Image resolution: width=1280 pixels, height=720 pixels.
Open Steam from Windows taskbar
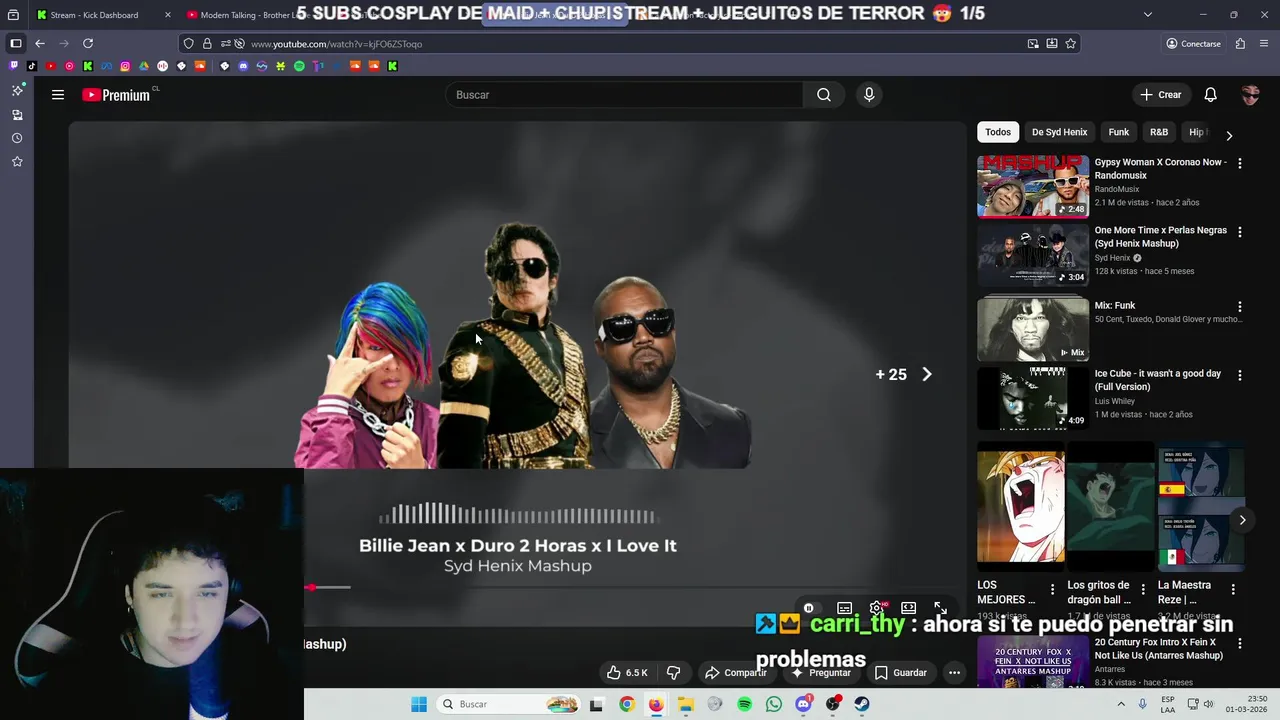[x=861, y=704]
